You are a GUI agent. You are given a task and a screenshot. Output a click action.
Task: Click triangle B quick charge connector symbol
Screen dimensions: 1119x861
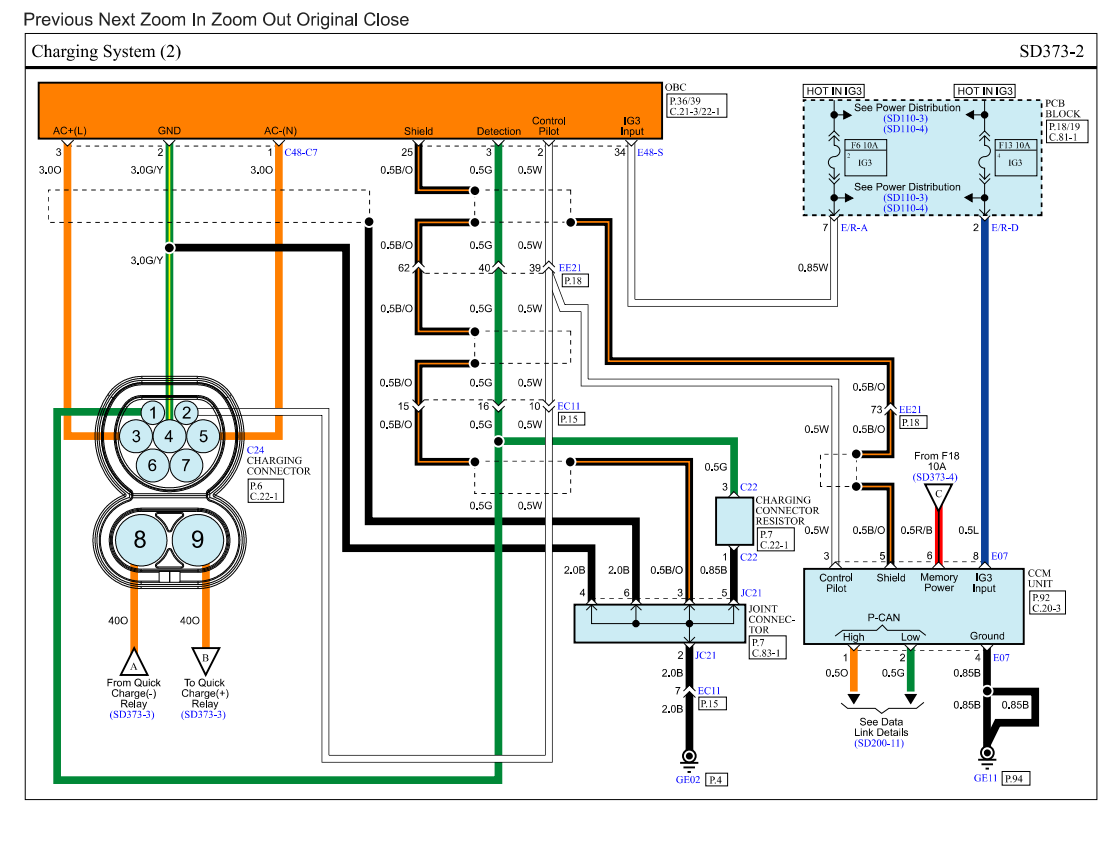(x=205, y=661)
